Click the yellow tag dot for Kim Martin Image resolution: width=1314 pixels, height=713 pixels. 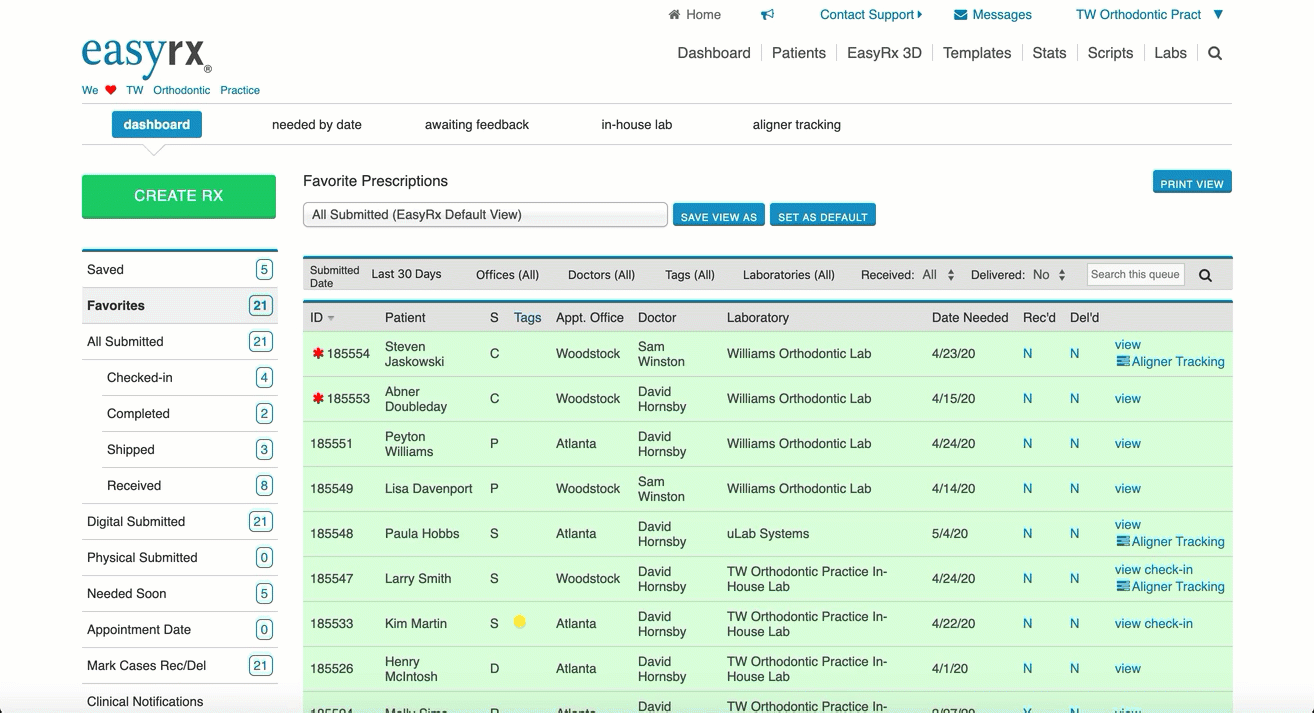point(520,622)
